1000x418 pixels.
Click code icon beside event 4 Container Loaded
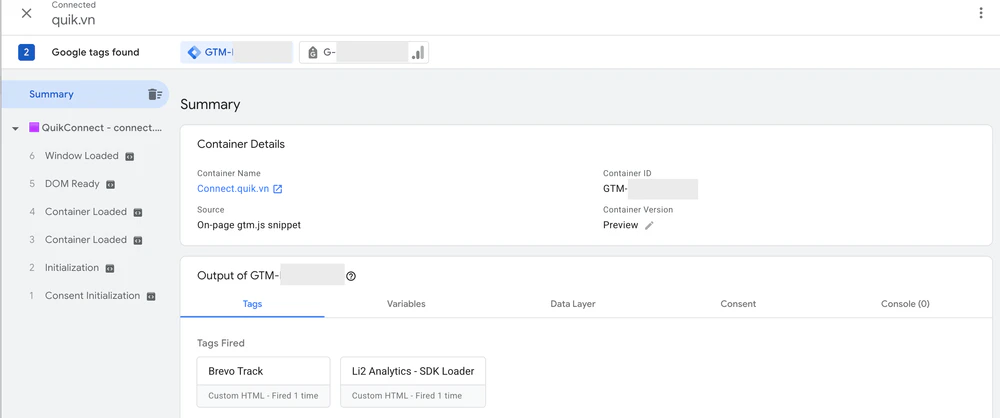click(x=138, y=213)
